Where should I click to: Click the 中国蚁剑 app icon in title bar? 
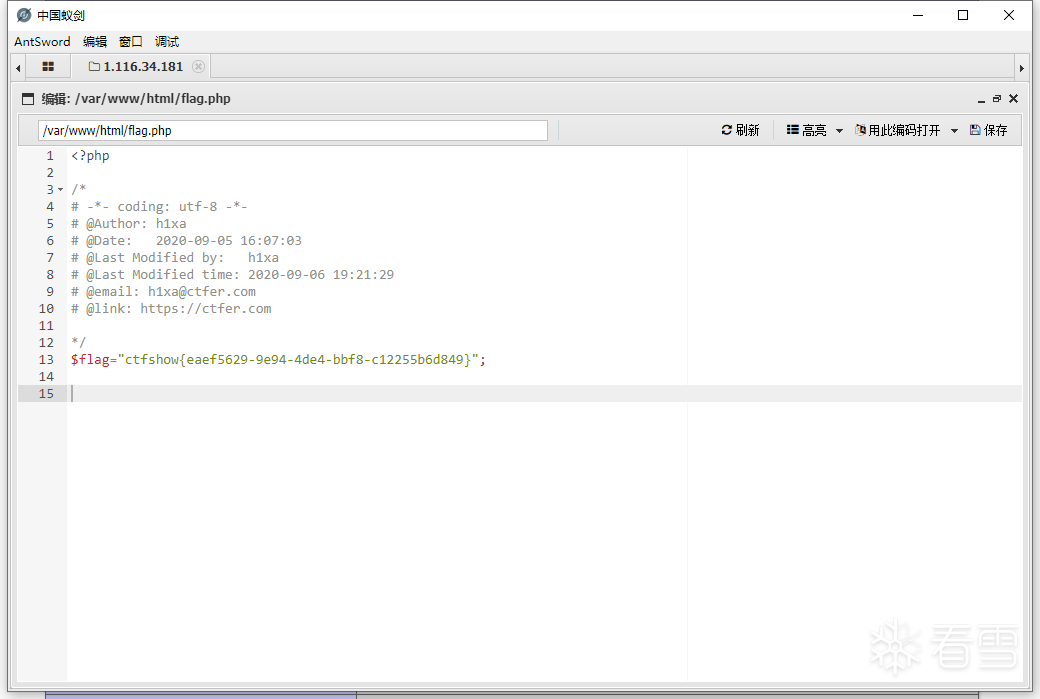tap(24, 15)
